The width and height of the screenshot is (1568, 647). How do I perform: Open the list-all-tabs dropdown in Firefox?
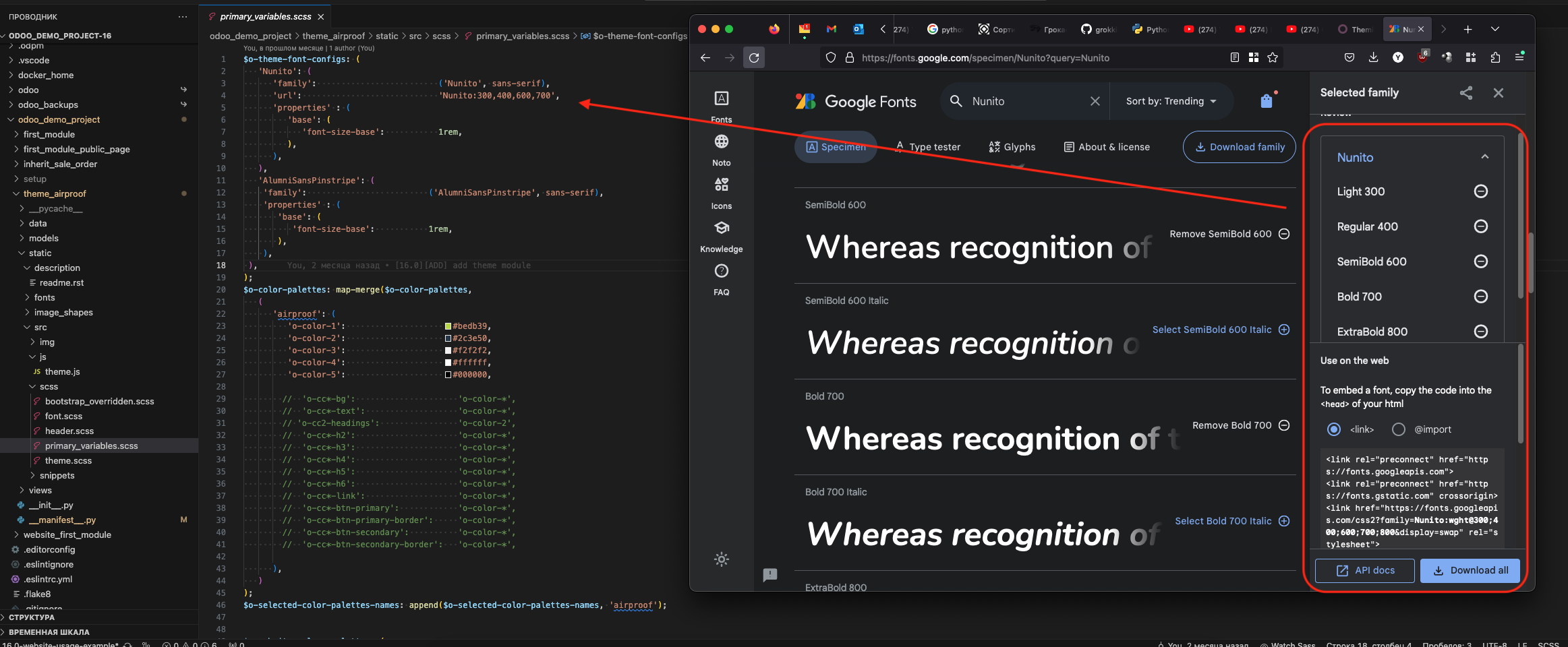[x=1495, y=29]
